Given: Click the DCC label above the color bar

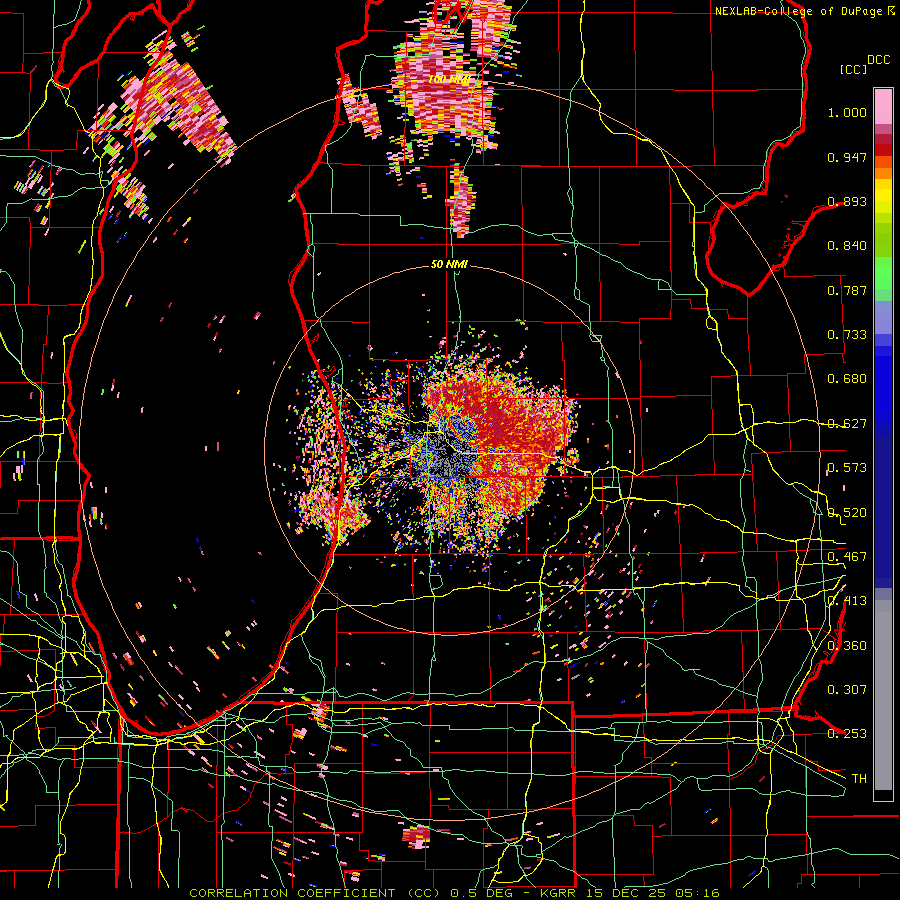Looking at the screenshot, I should tap(878, 60).
